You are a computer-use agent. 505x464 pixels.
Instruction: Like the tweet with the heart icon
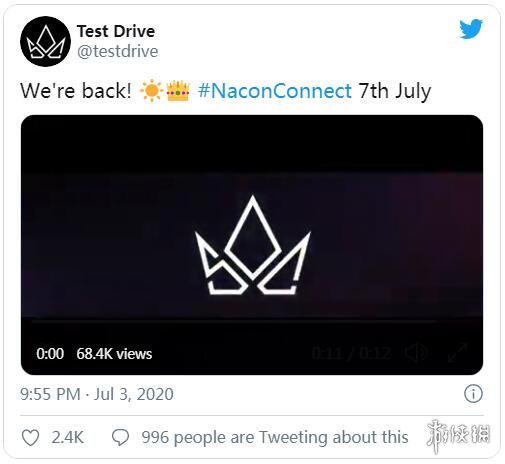(30, 437)
